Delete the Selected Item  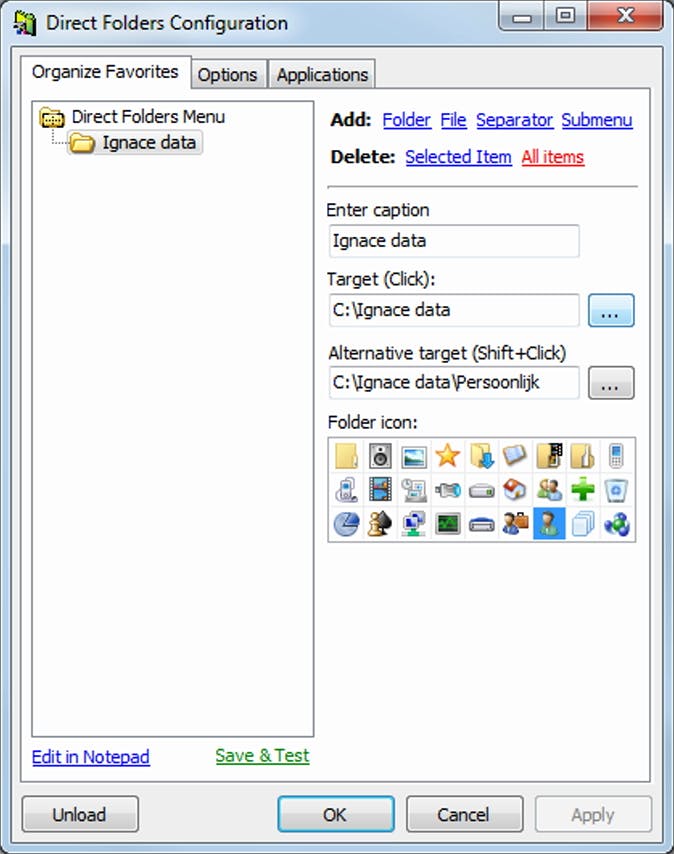pos(458,157)
